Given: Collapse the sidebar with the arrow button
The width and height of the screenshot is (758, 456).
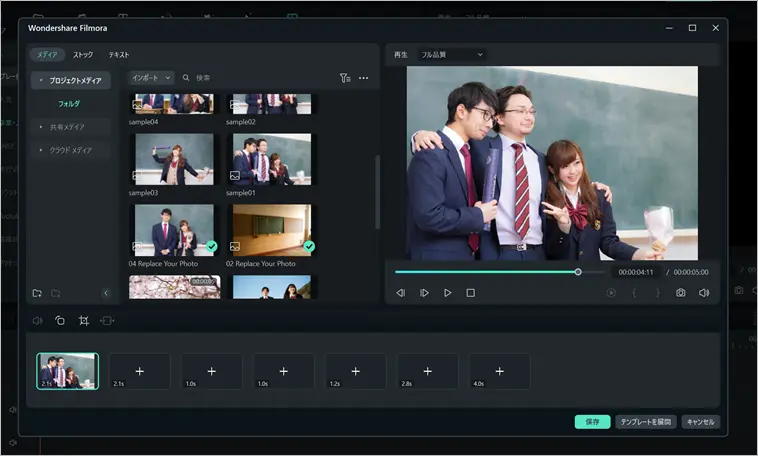Looking at the screenshot, I should tap(106, 293).
